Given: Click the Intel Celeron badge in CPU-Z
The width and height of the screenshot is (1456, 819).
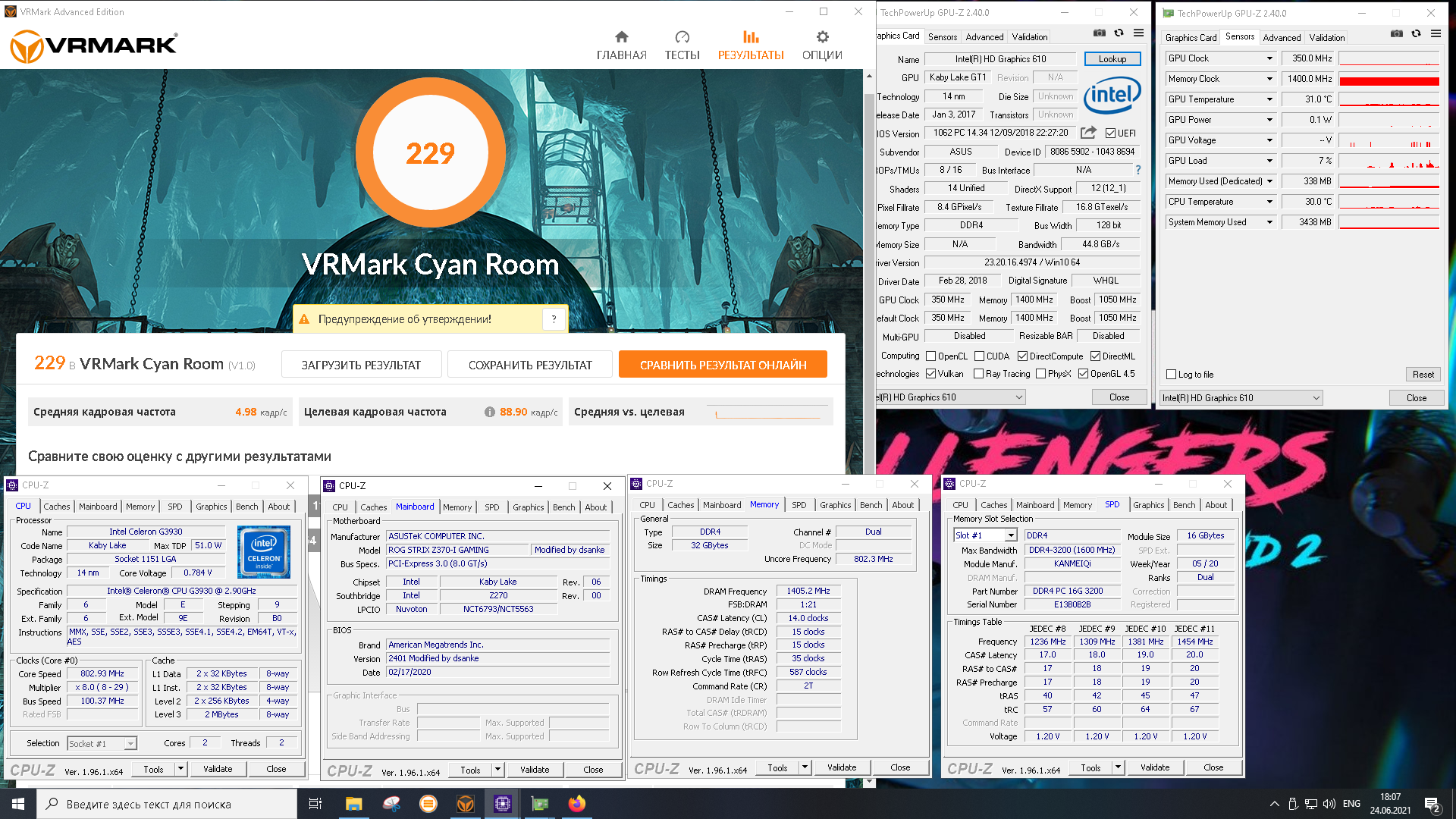Looking at the screenshot, I should (x=264, y=552).
